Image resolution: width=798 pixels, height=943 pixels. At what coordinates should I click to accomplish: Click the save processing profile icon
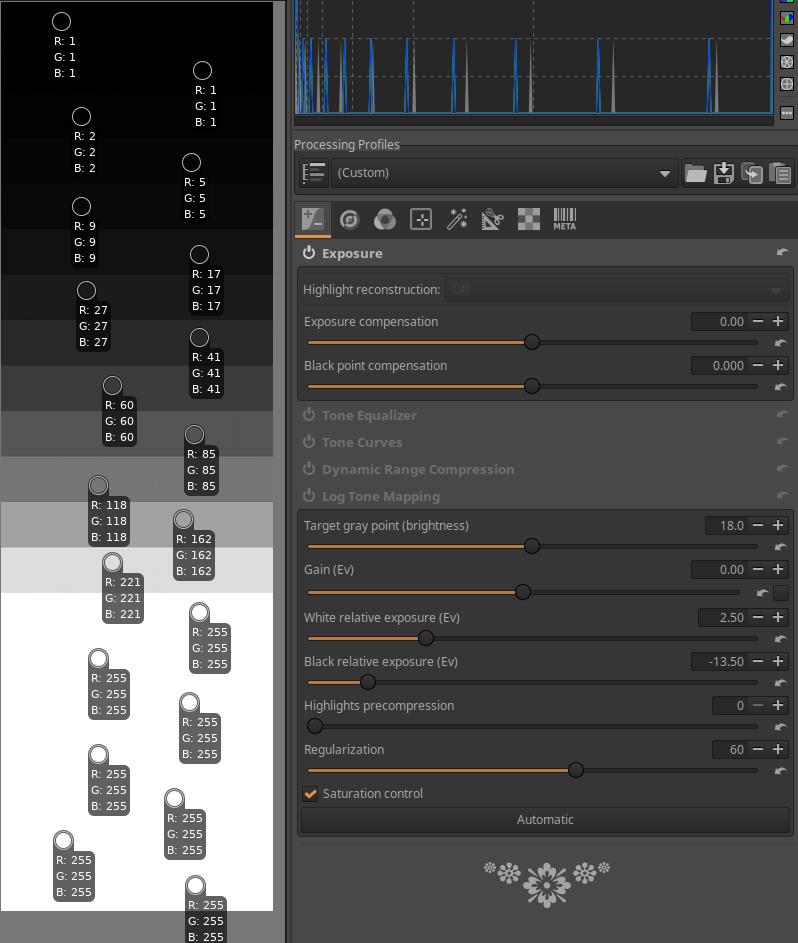coord(723,173)
